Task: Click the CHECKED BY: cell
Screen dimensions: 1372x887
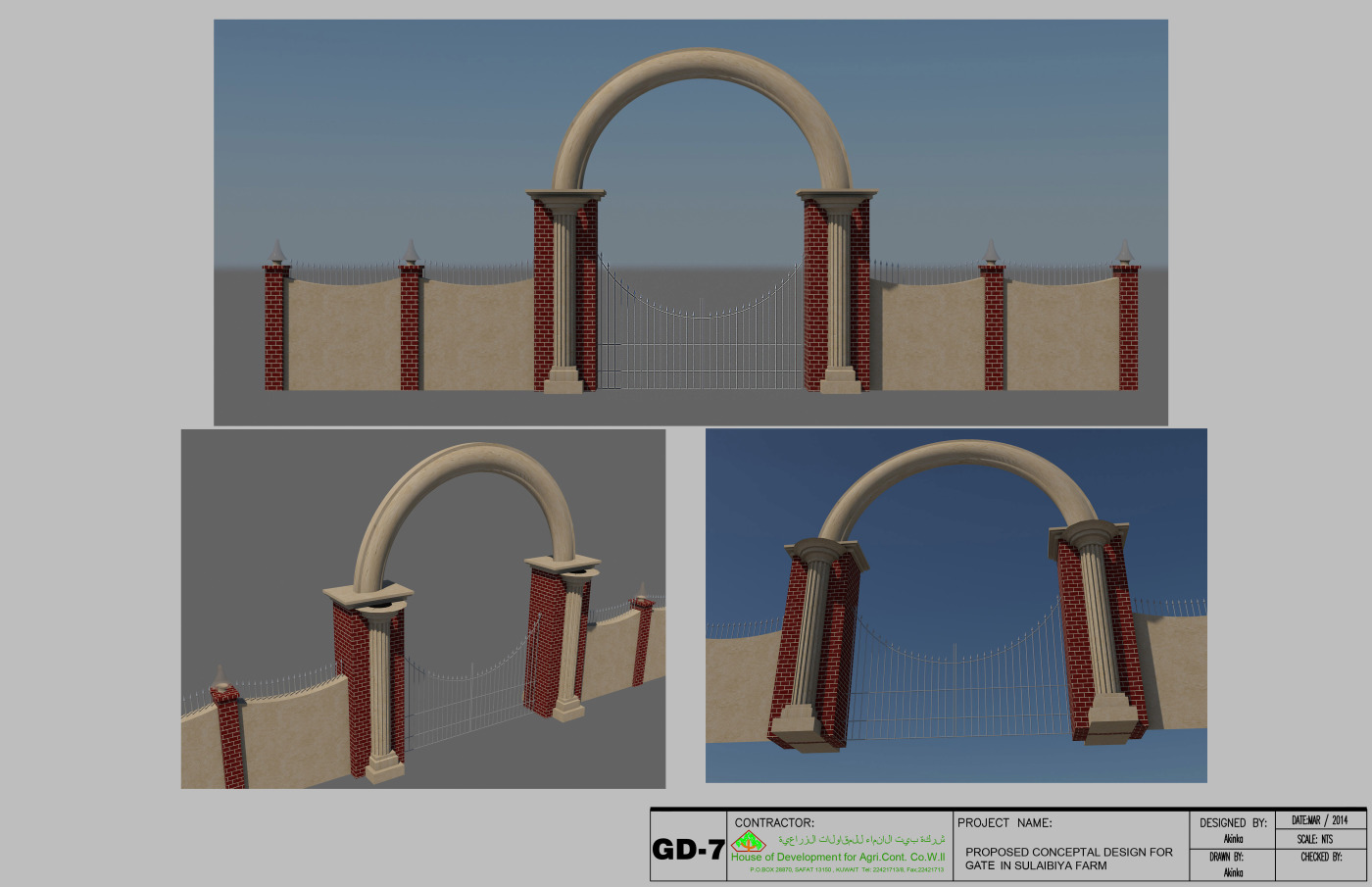Action: click(1321, 857)
